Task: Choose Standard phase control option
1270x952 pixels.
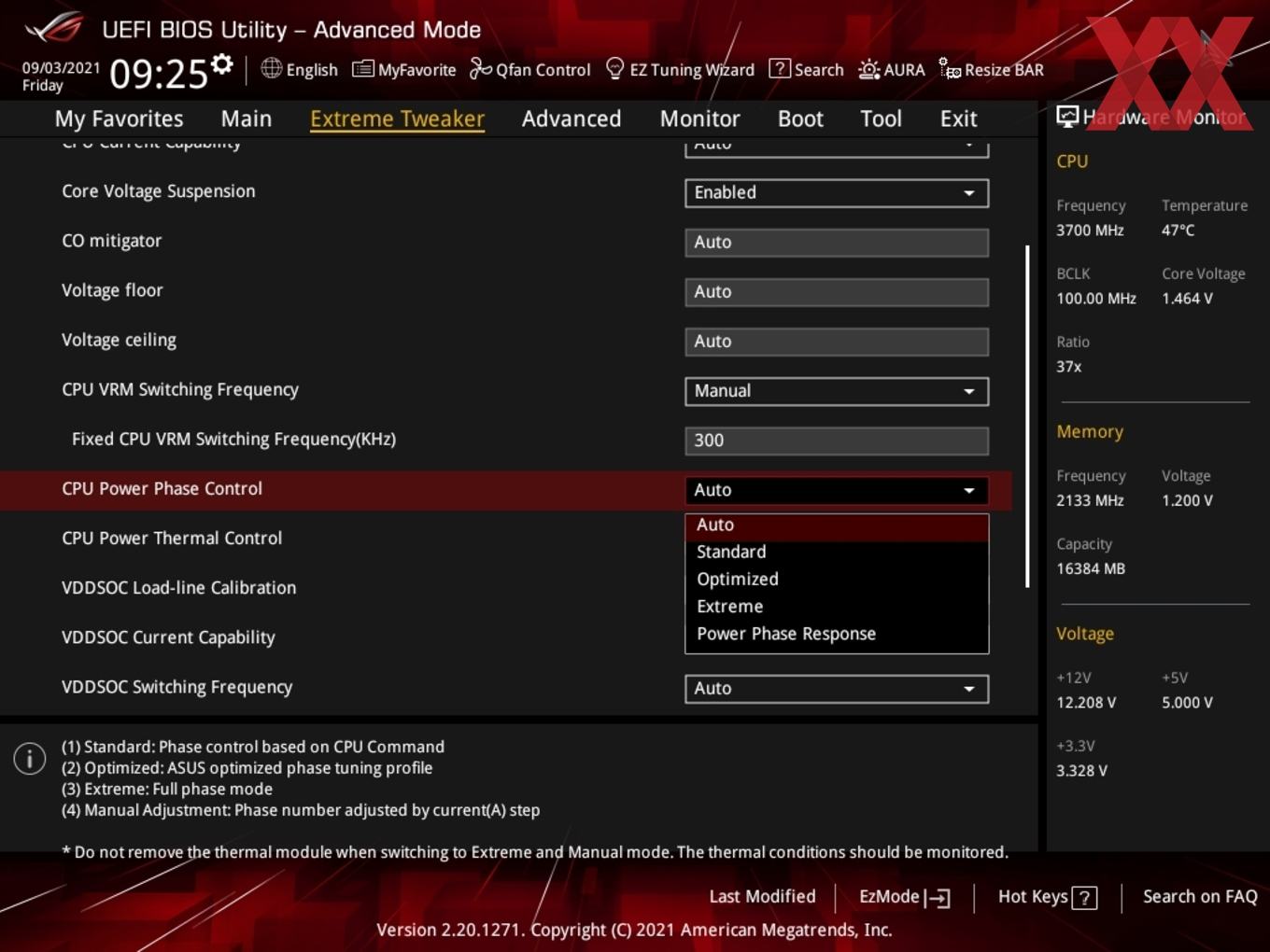Action: click(x=837, y=552)
